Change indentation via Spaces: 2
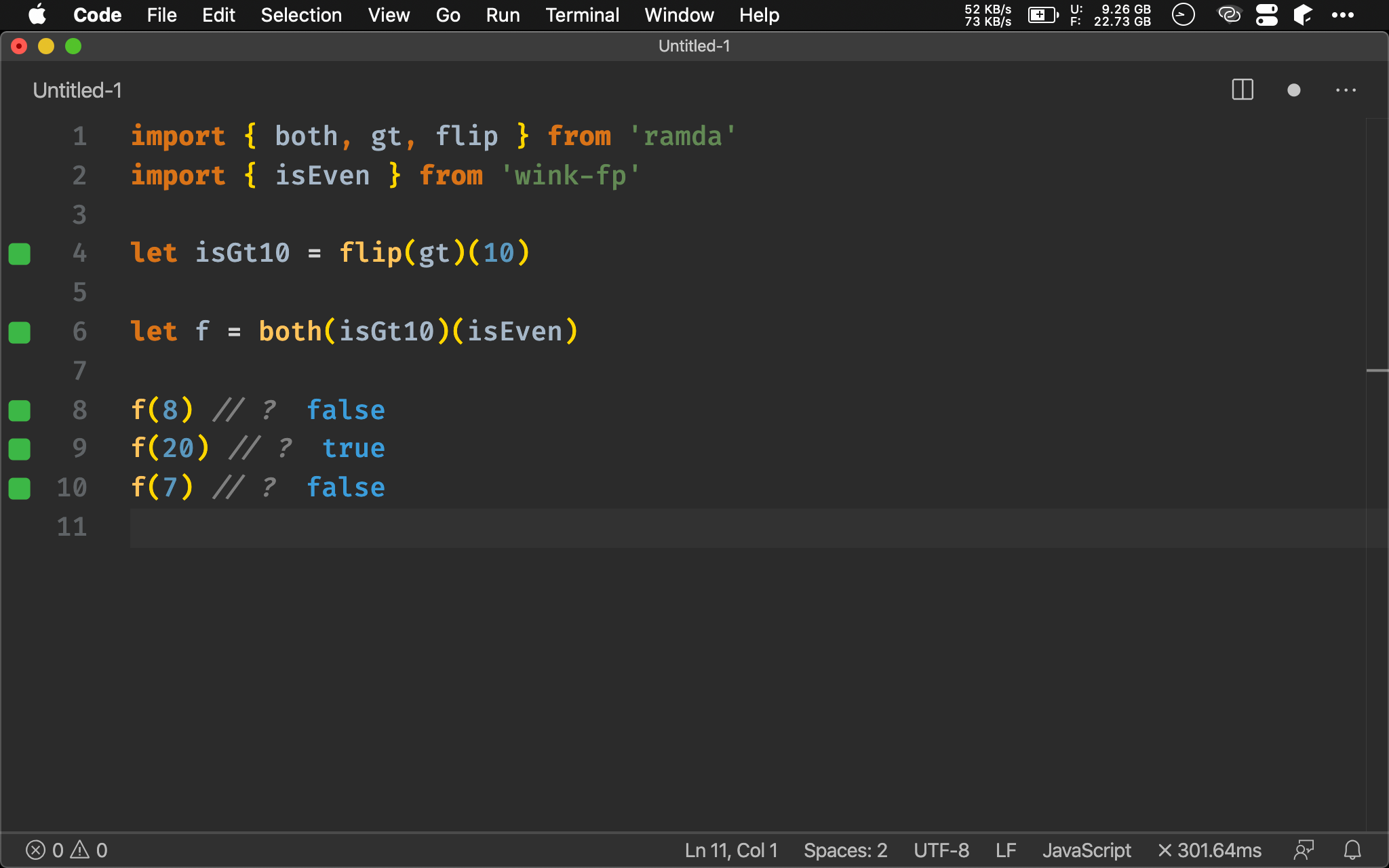The image size is (1389, 868). pyautogui.click(x=845, y=850)
